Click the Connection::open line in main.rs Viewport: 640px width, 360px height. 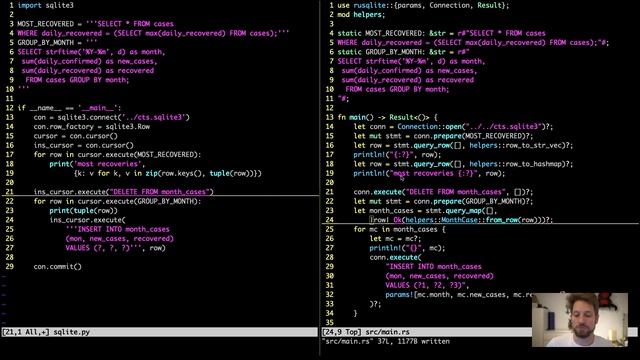point(453,127)
